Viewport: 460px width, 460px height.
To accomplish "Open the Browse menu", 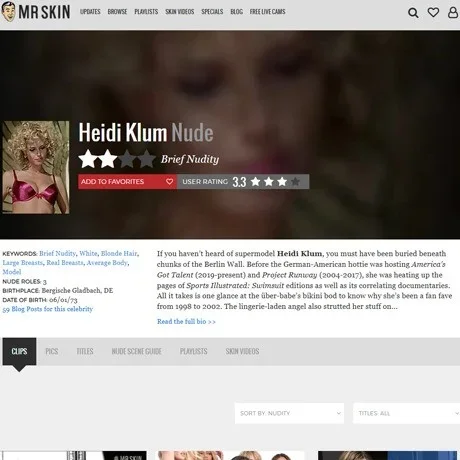I will coord(117,12).
